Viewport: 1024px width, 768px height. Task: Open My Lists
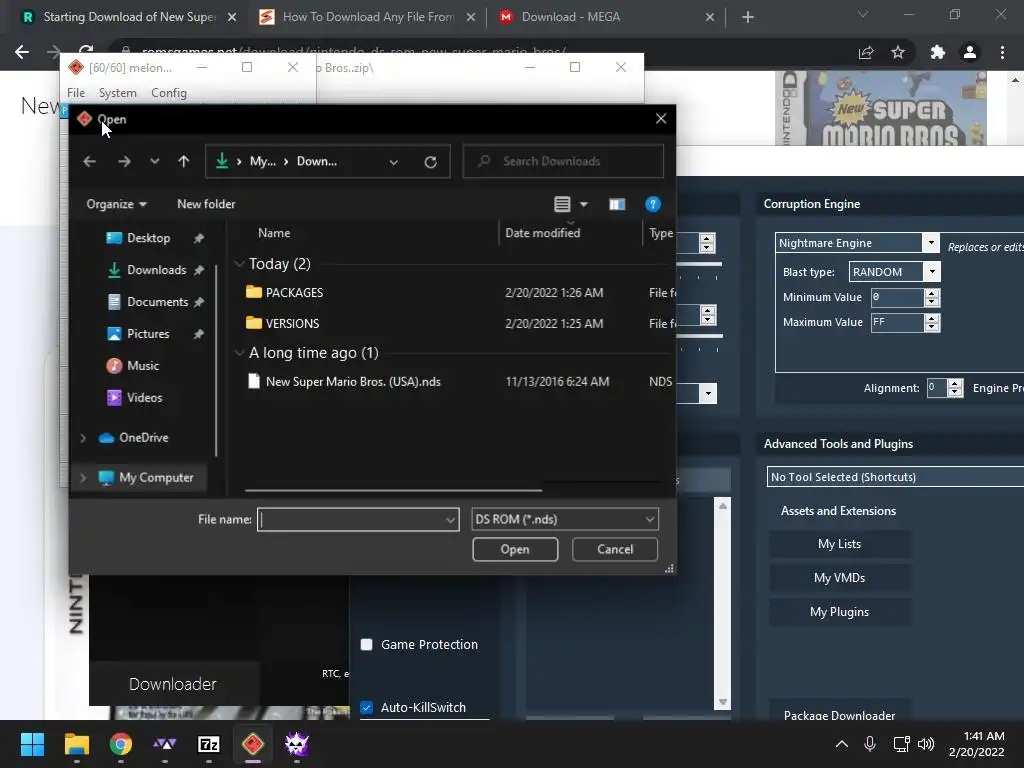[839, 544]
